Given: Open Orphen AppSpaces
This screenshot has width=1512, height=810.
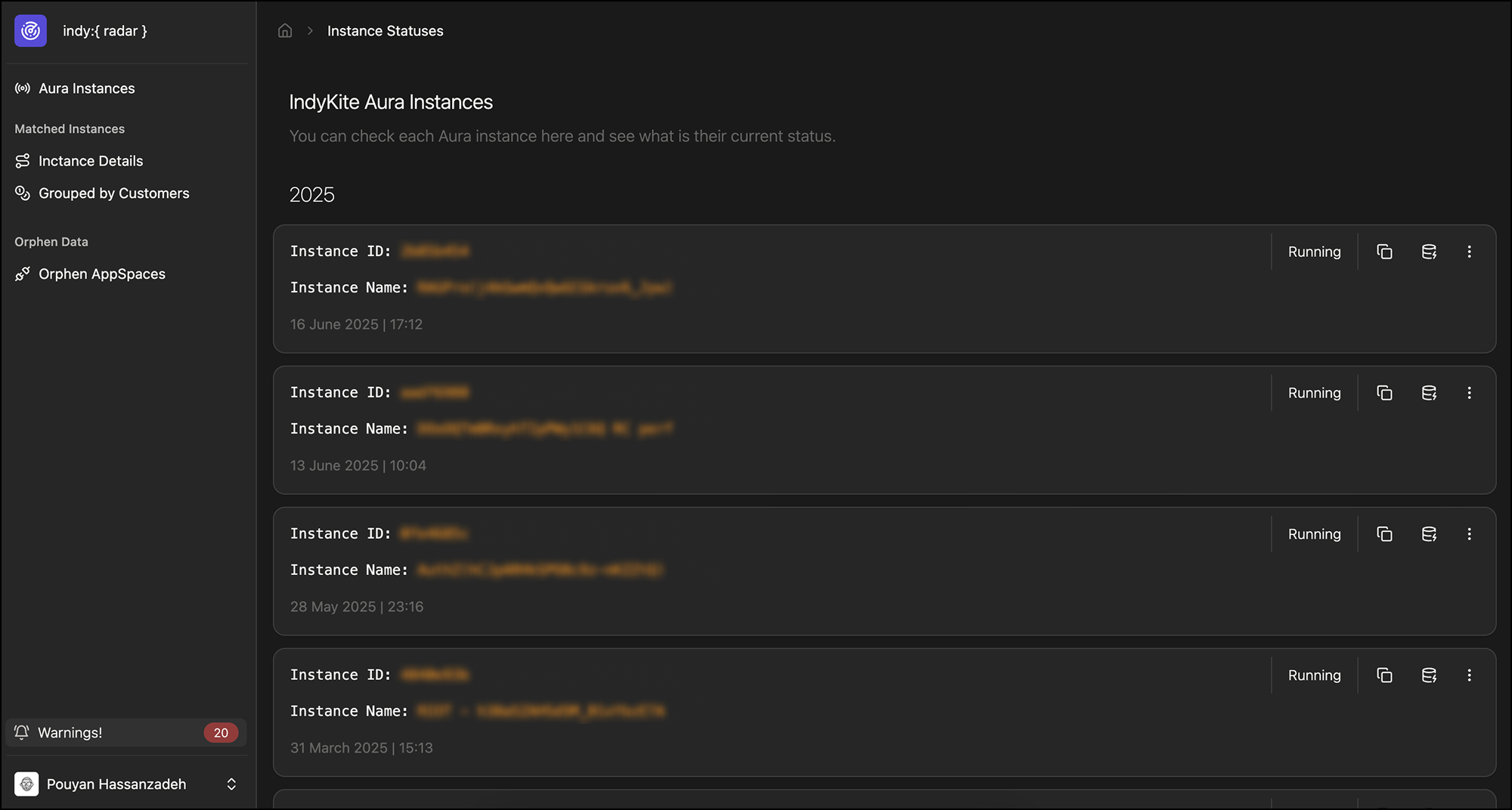Looking at the screenshot, I should (x=102, y=274).
